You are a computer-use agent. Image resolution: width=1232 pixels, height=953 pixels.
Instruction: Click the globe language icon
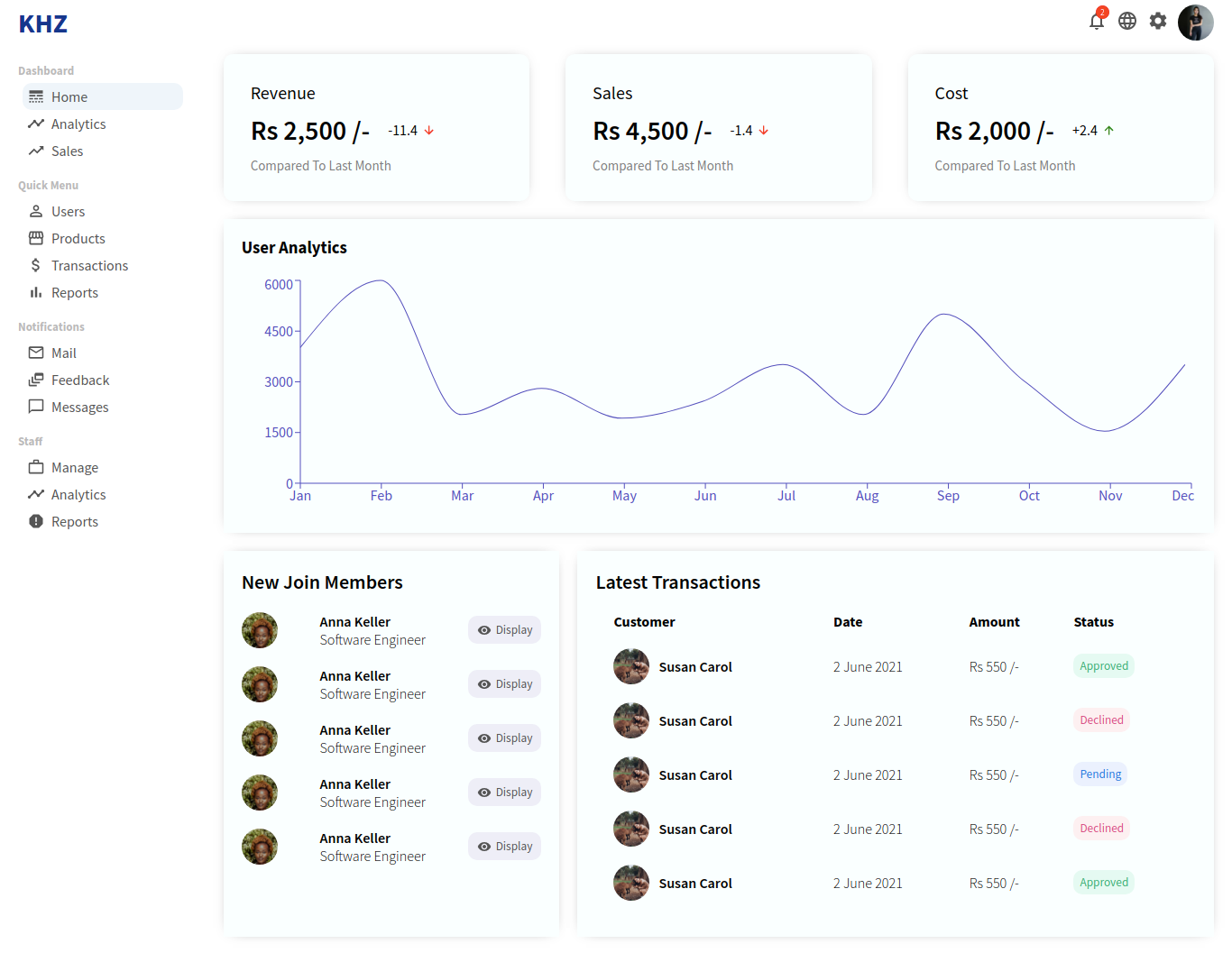[x=1126, y=22]
